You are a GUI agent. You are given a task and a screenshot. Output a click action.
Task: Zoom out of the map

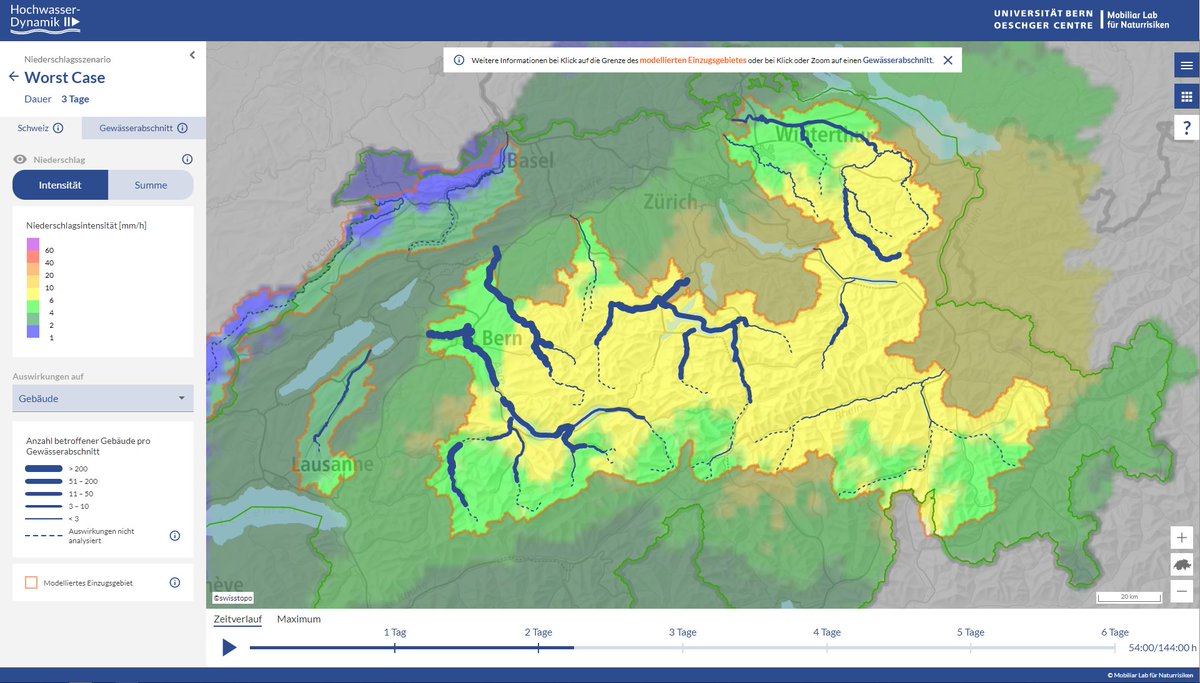(x=1182, y=592)
